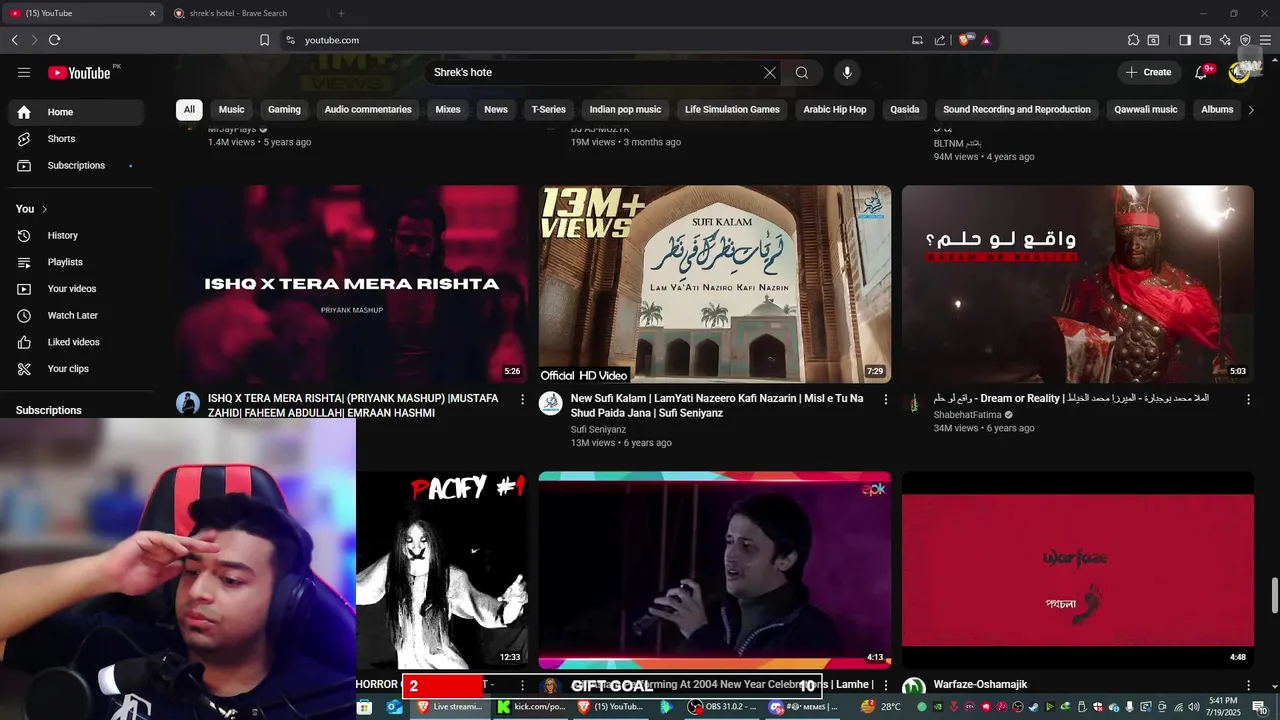This screenshot has width=1280, height=720.
Task: Select the T-Series filter chip
Action: click(x=548, y=110)
